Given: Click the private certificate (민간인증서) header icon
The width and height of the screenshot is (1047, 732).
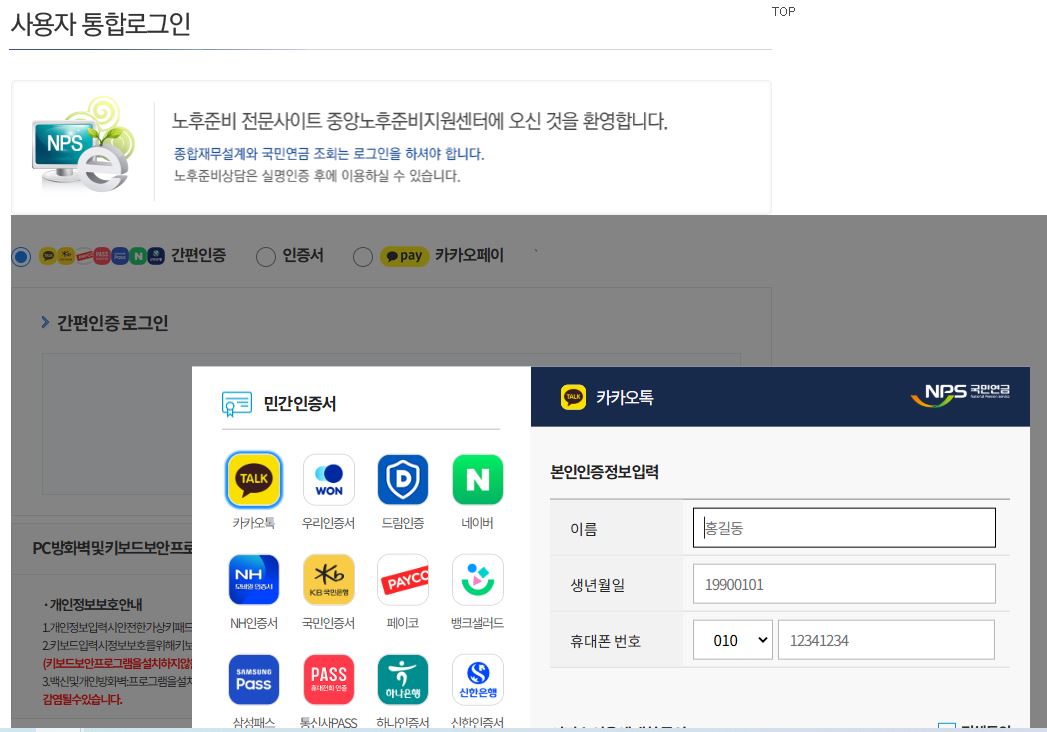Looking at the screenshot, I should pos(236,404).
